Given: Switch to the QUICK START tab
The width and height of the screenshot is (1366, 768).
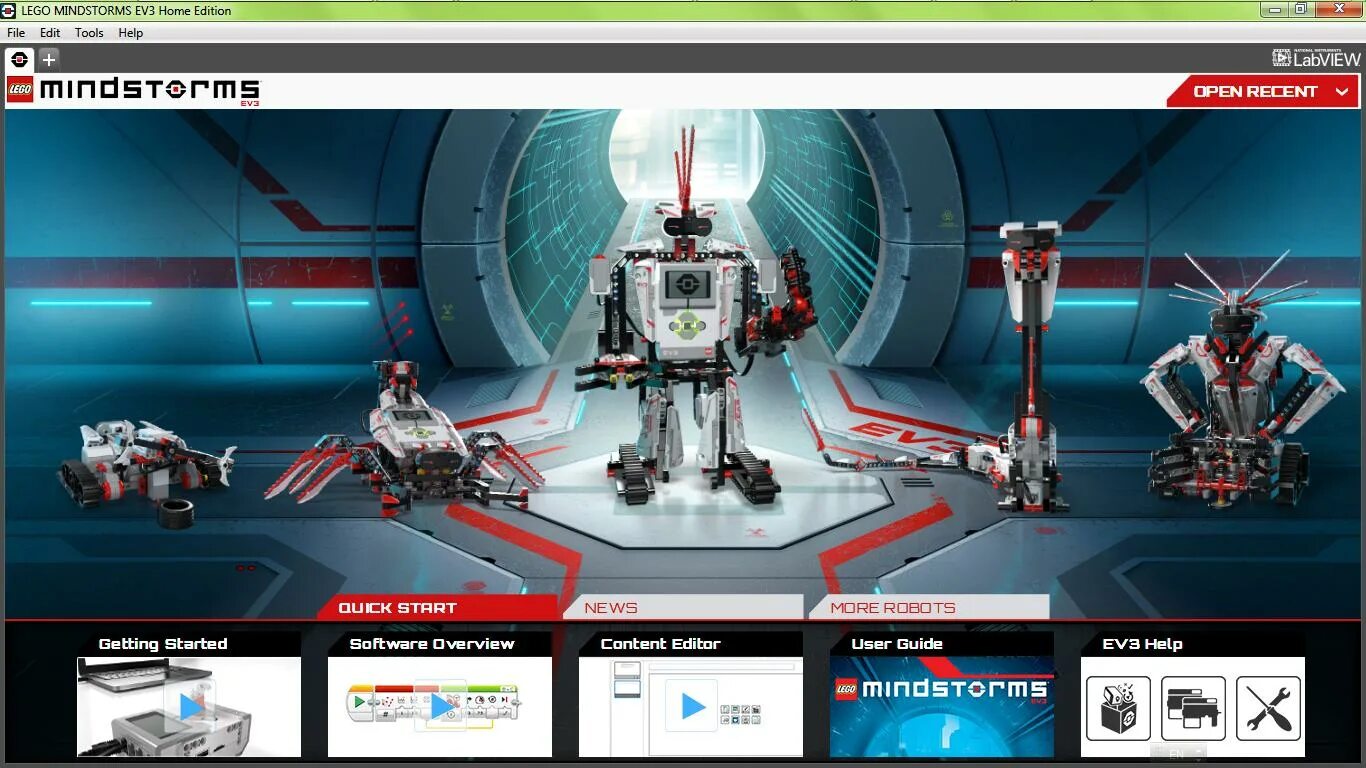Looking at the screenshot, I should point(436,607).
